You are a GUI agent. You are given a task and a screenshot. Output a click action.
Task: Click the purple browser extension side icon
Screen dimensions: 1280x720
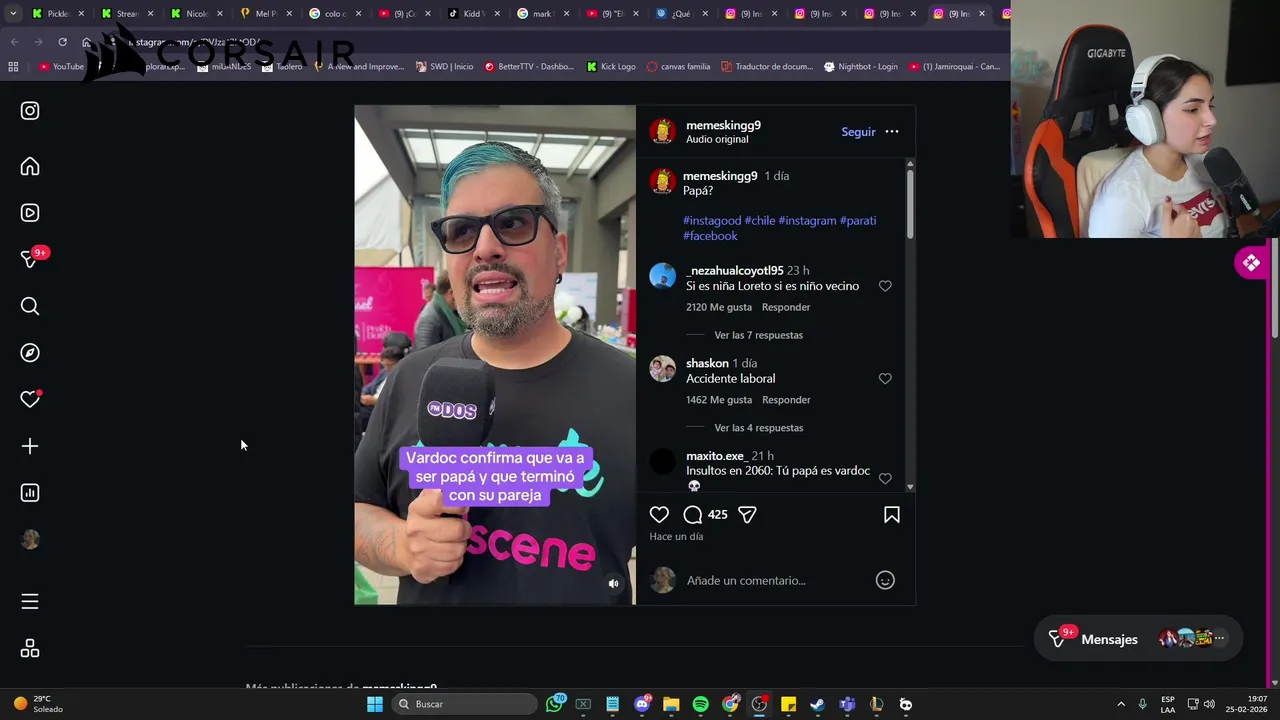pyautogui.click(x=1251, y=263)
